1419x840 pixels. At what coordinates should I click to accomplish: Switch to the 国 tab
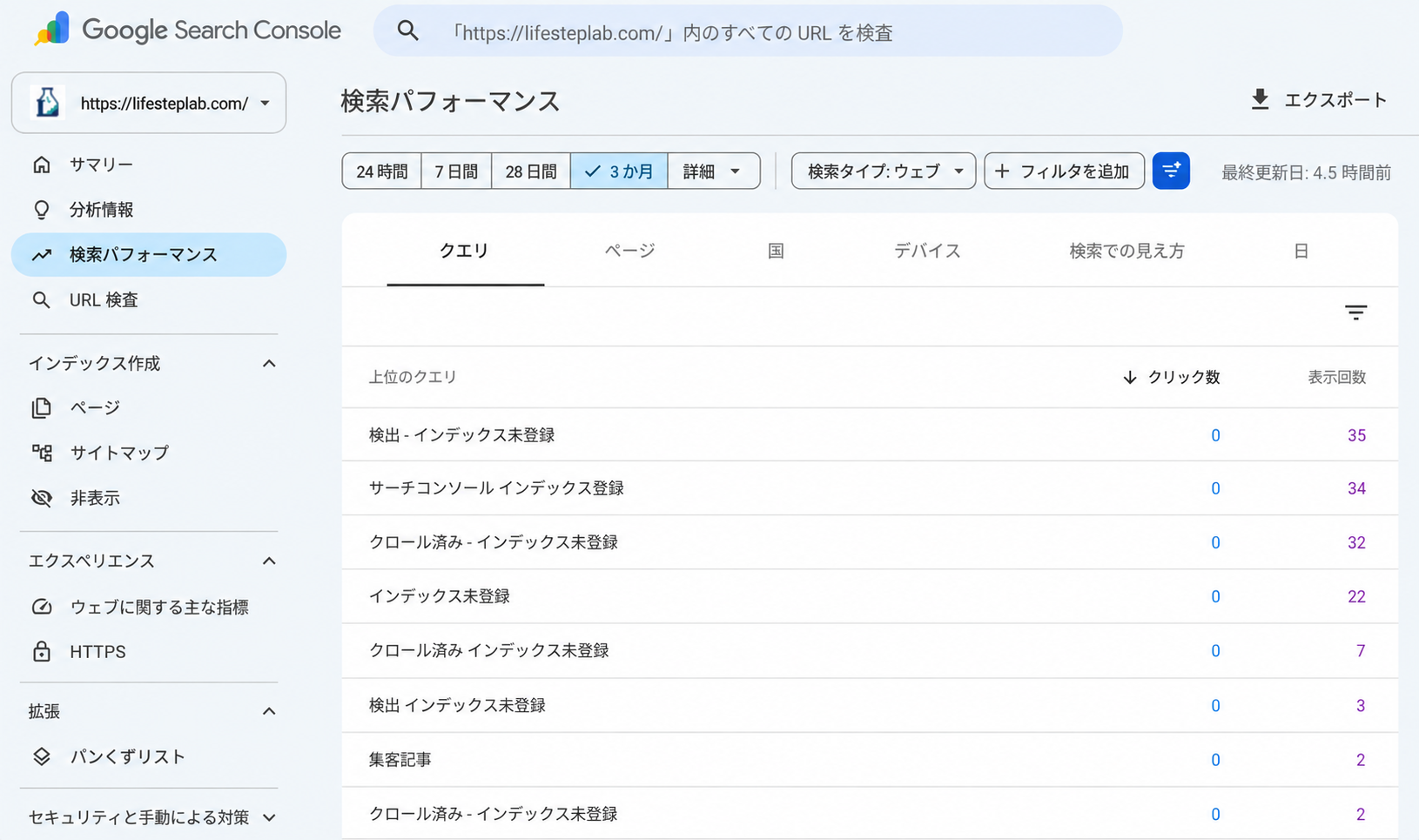click(776, 251)
